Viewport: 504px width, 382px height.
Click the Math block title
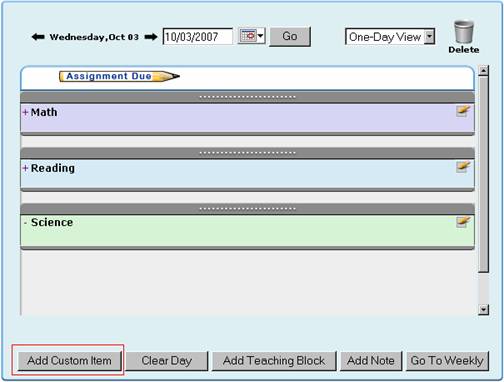[44, 112]
